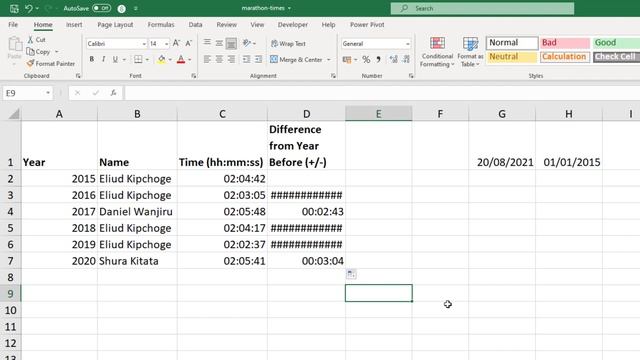Open the Underline style dropdown arrow
The height and width of the screenshot is (360, 640).
(x=124, y=60)
